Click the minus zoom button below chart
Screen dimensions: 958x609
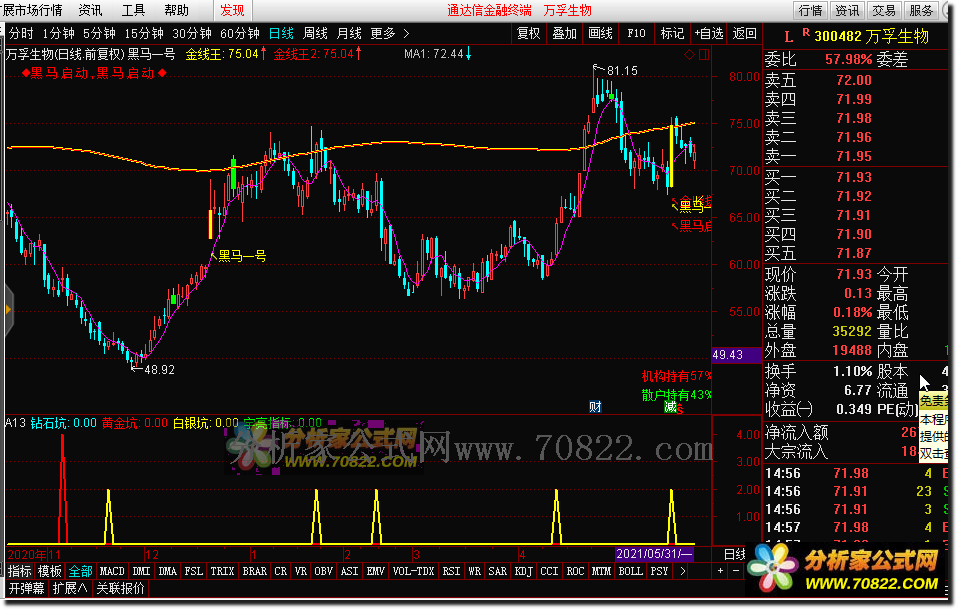coord(736,571)
